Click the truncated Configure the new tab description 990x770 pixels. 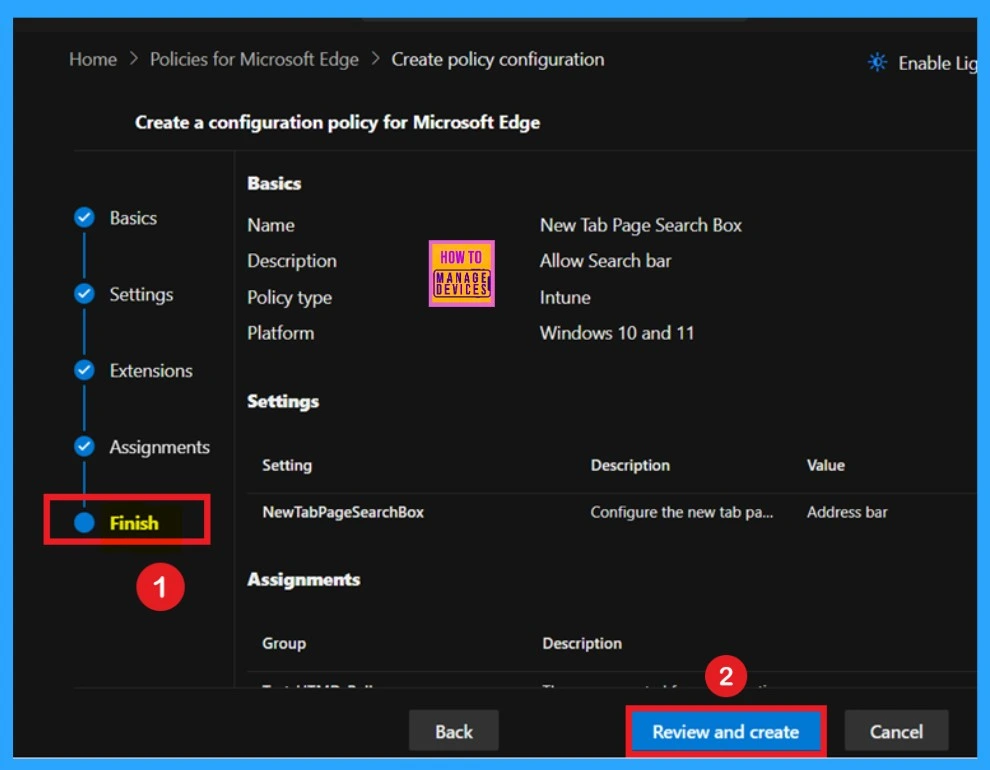point(682,512)
